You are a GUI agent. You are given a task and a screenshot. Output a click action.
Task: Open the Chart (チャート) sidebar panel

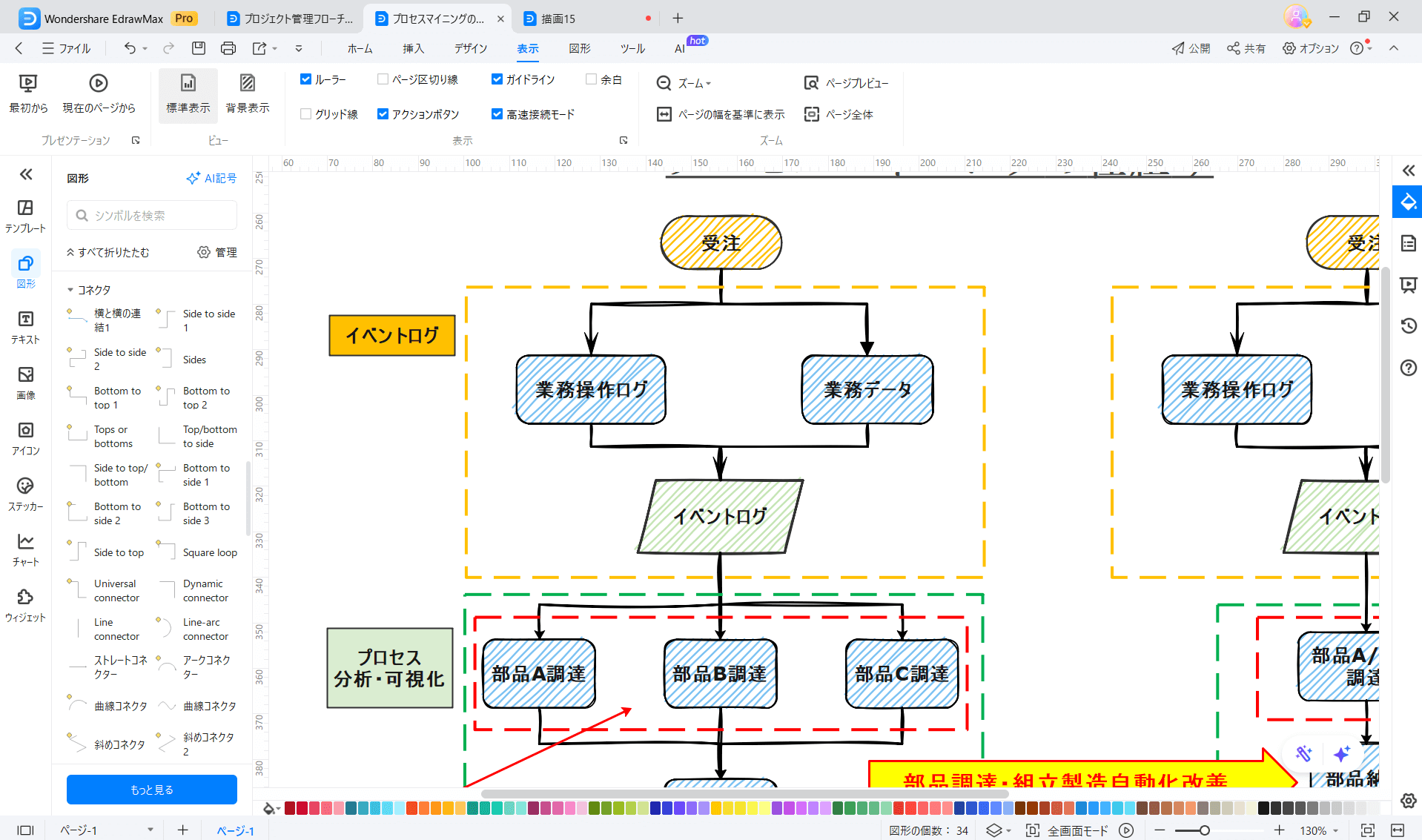click(x=25, y=549)
